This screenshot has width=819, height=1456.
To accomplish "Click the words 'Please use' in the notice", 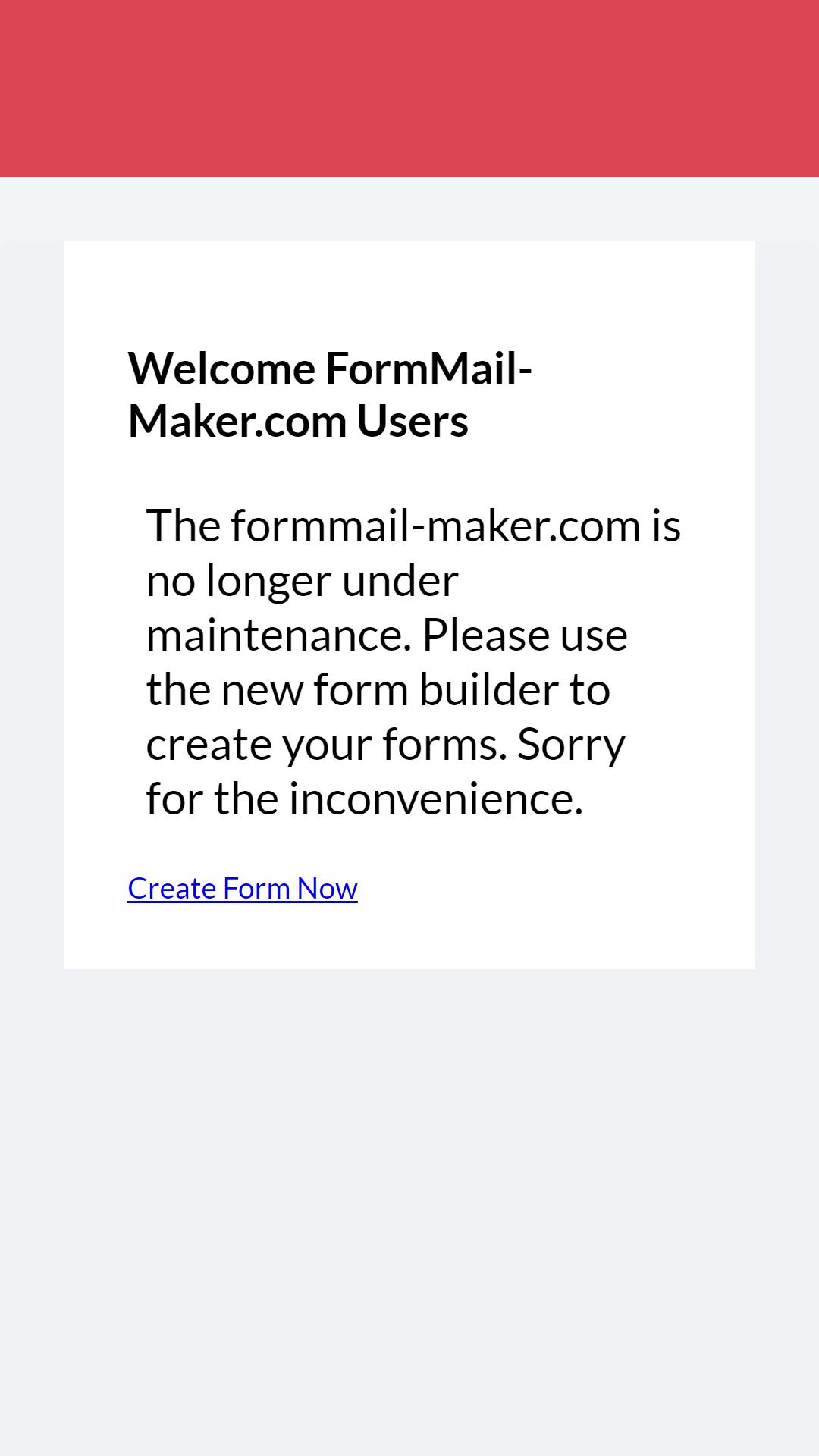I will point(525,635).
